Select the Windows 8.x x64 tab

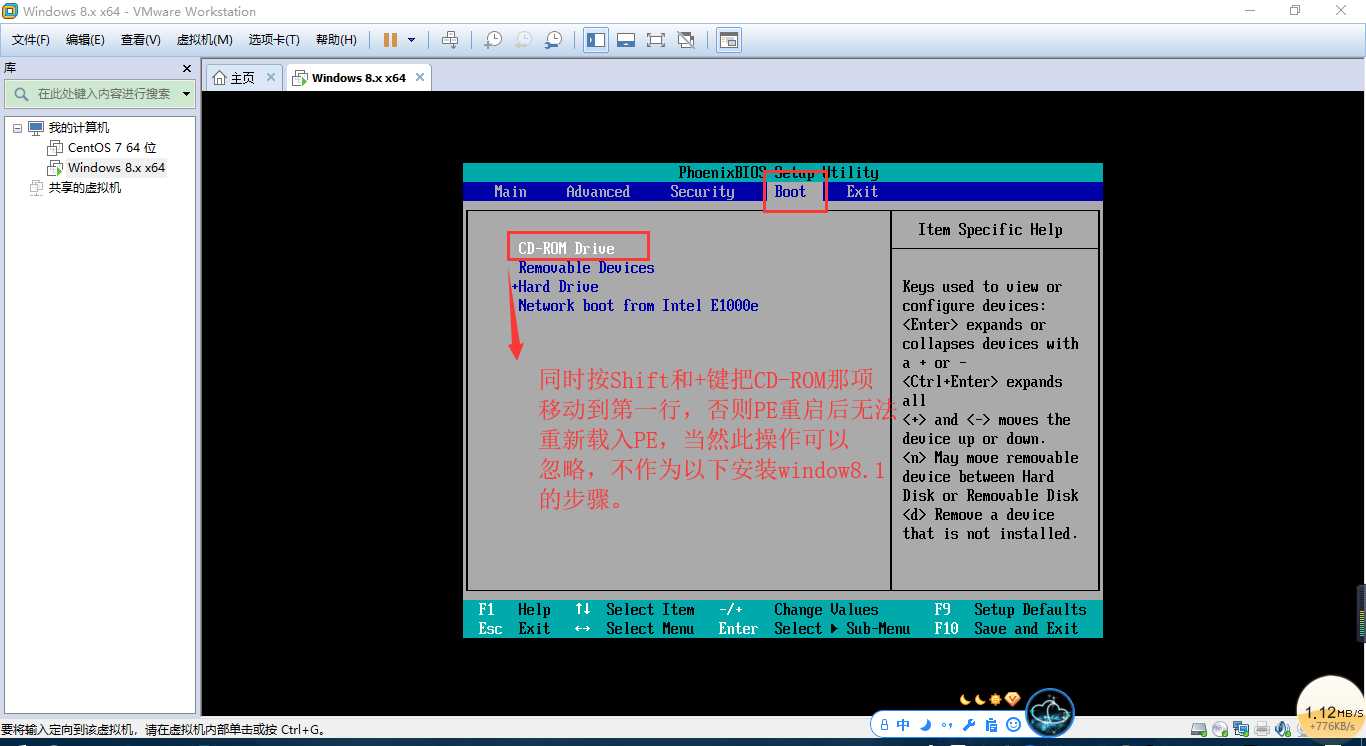pyautogui.click(x=358, y=78)
